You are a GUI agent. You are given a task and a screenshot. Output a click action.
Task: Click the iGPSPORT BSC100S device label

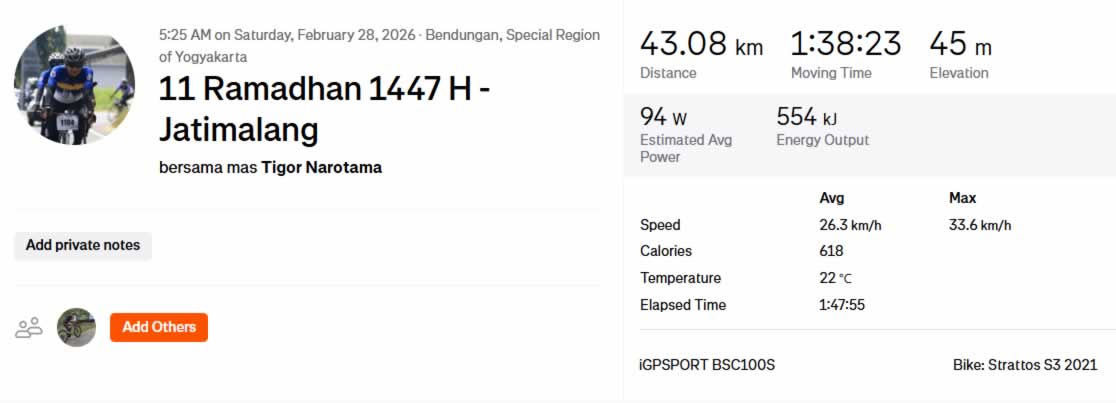coord(707,365)
